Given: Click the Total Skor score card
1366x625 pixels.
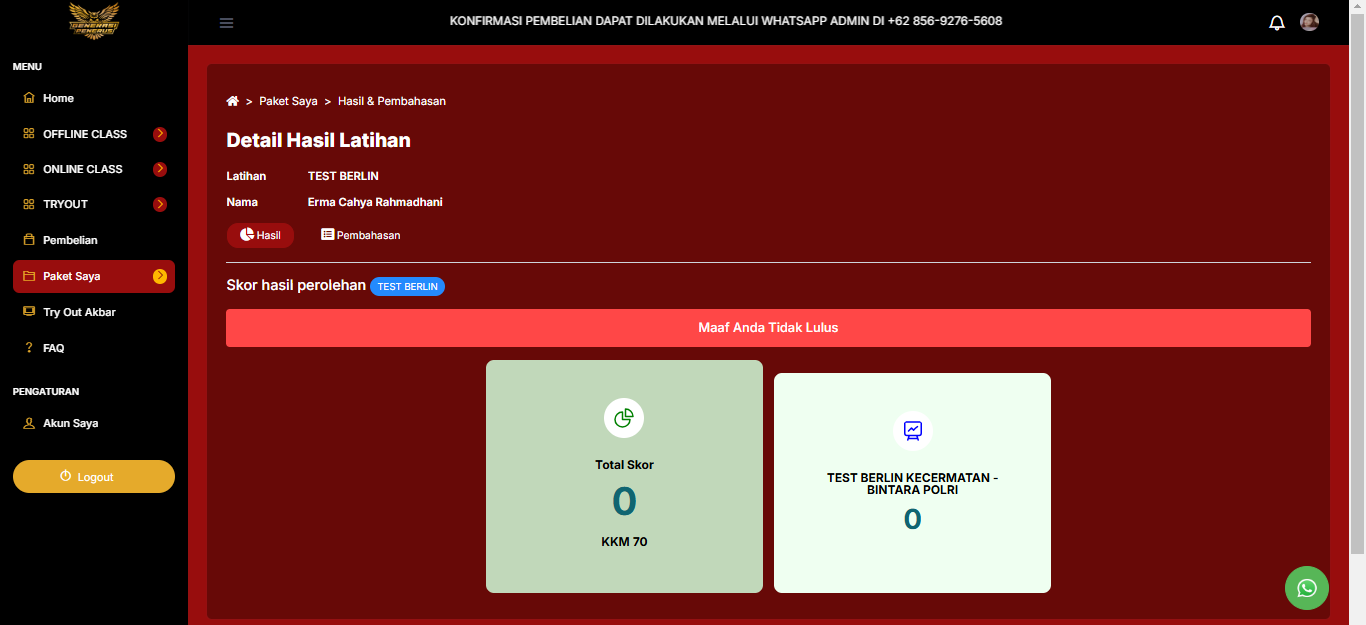Looking at the screenshot, I should click(624, 476).
